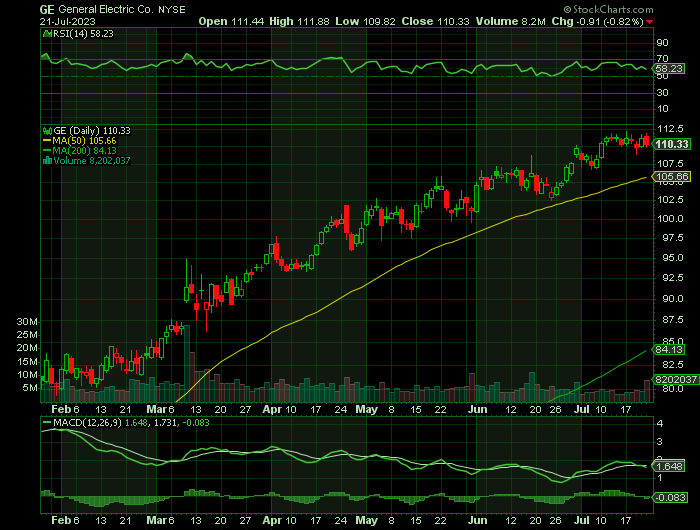Click the red down-arrow change indicator icon

click(650, 22)
